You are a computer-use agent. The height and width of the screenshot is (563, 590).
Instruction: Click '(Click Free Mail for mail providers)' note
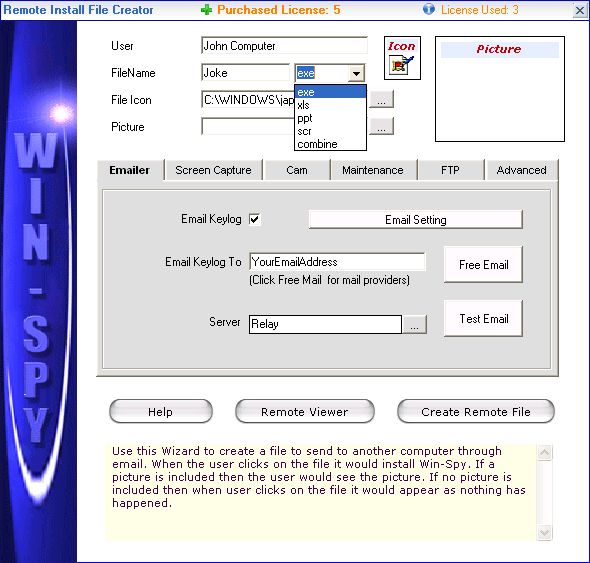(x=329, y=280)
